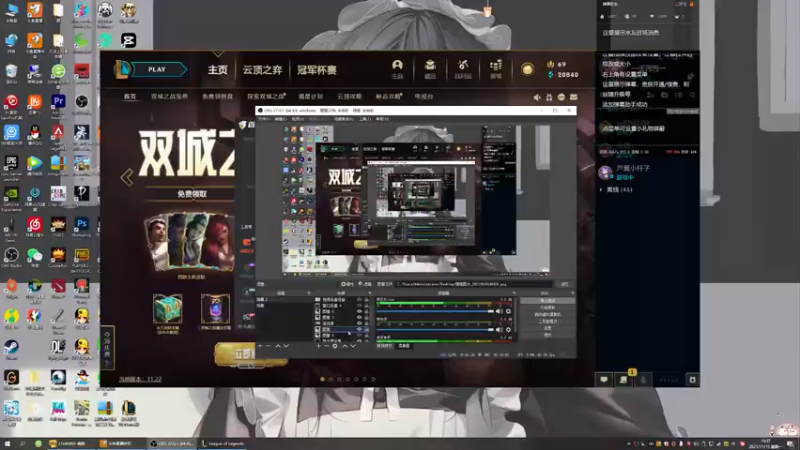The image size is (800, 450).
Task: Pop out the OBS sources dock header icon
Action: click(x=370, y=293)
